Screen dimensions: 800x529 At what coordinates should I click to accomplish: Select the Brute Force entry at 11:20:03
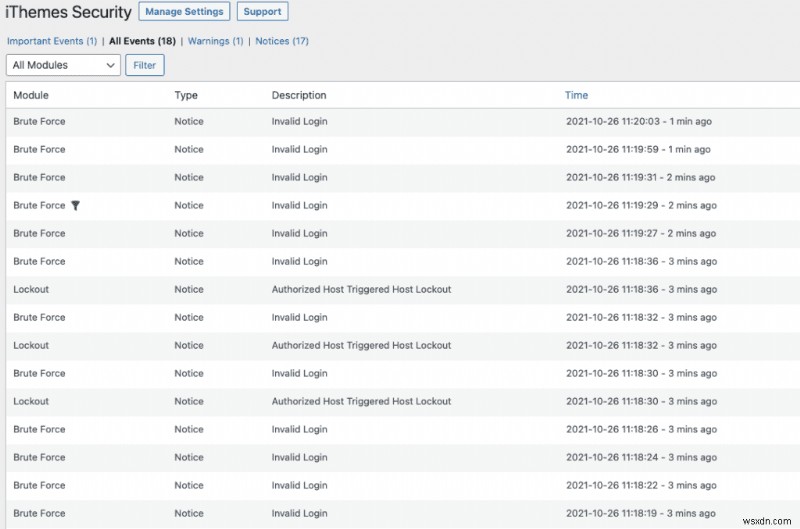click(39, 121)
